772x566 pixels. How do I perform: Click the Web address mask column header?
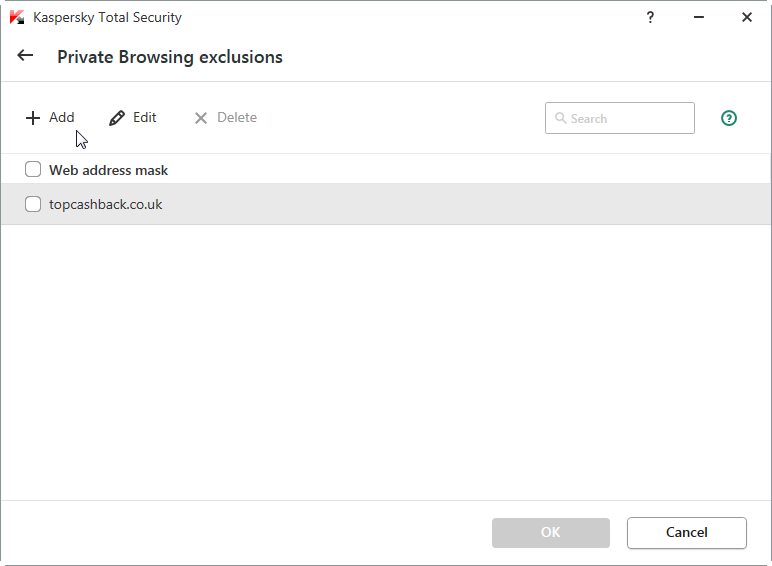click(108, 170)
